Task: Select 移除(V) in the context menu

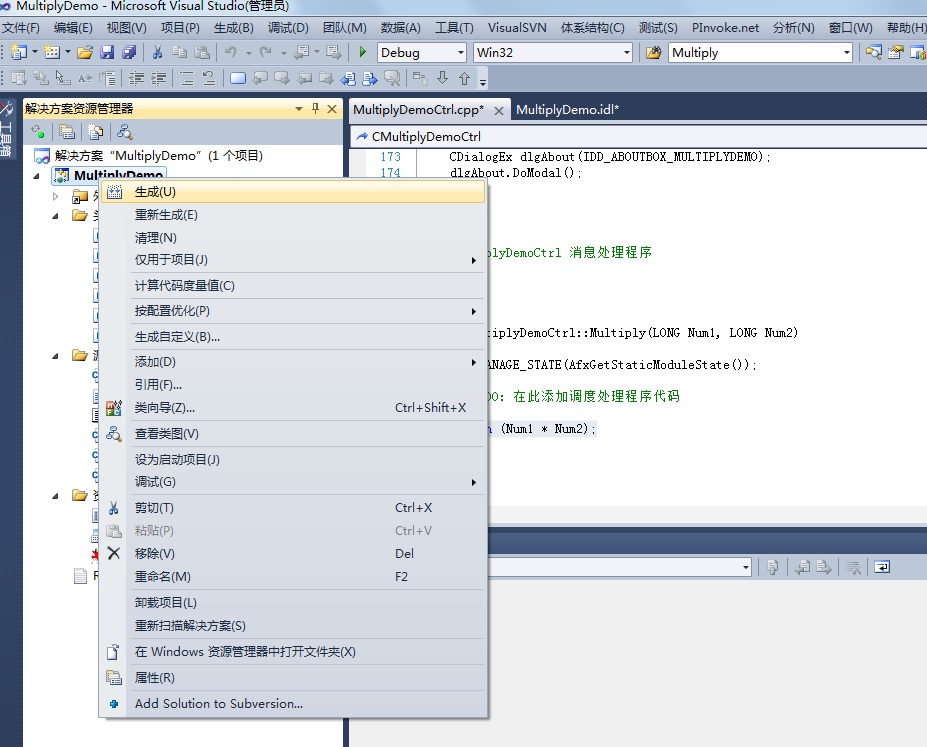Action: [x=293, y=554]
